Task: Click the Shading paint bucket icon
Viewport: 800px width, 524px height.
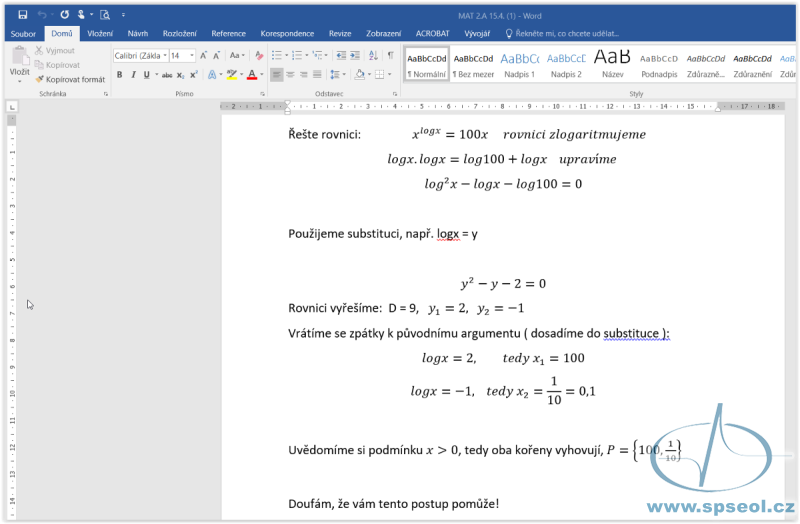Action: (x=360, y=74)
